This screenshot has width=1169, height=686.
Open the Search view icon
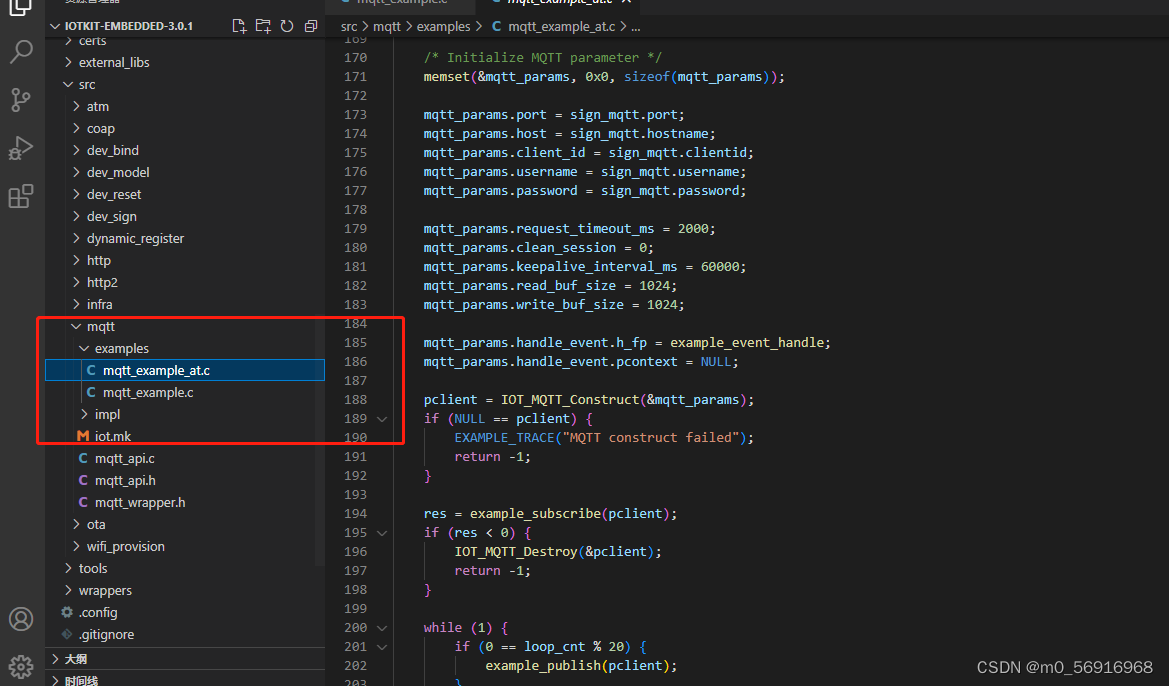coord(22,51)
